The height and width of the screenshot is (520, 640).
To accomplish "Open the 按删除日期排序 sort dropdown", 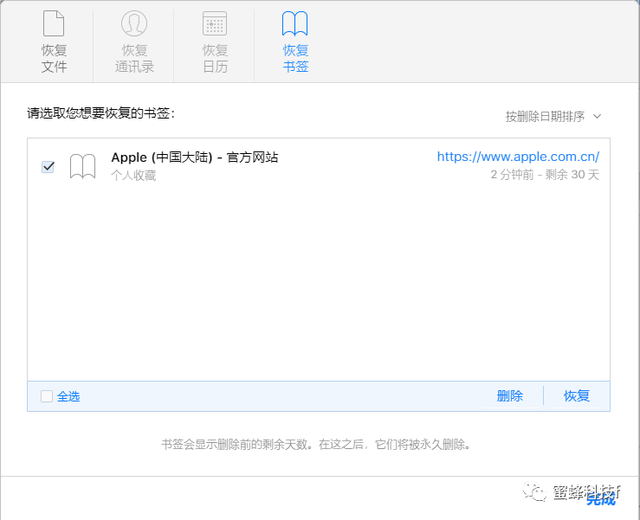I will [553, 116].
